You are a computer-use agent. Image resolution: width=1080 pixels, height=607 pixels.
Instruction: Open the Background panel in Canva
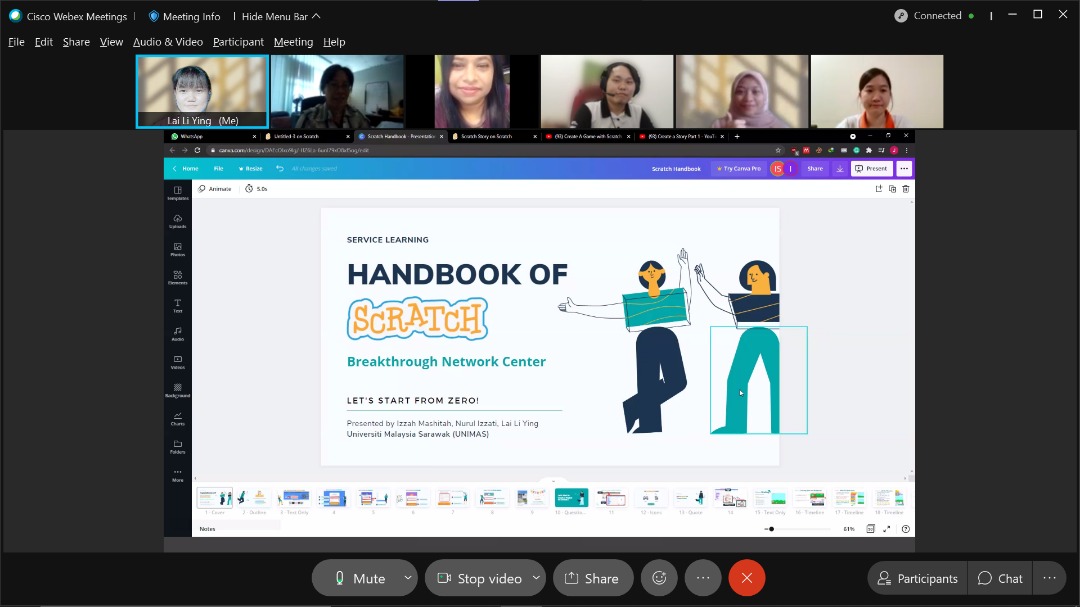[x=178, y=391]
